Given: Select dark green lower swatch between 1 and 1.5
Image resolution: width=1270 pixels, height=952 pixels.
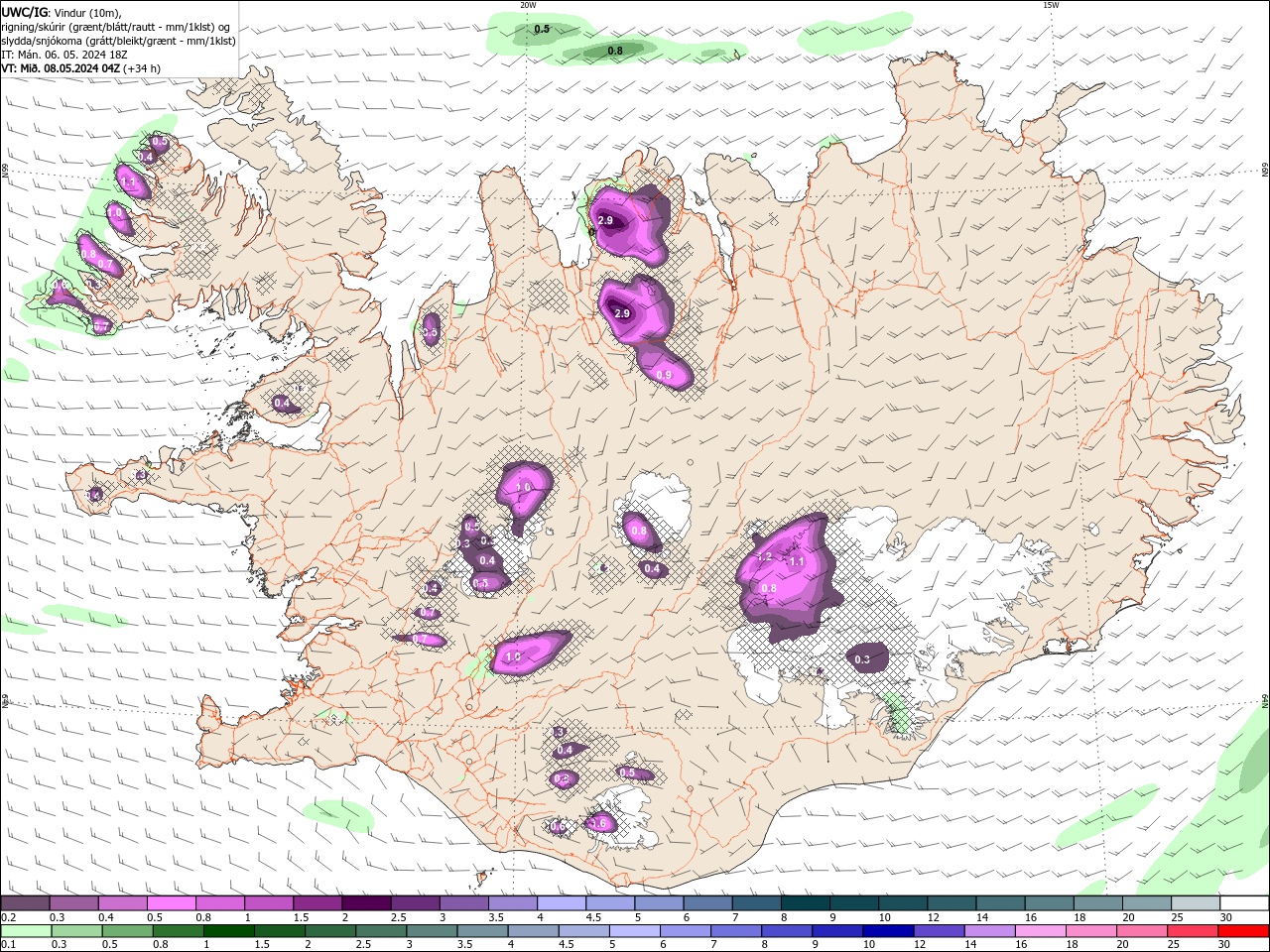Looking at the screenshot, I should coord(228,931).
